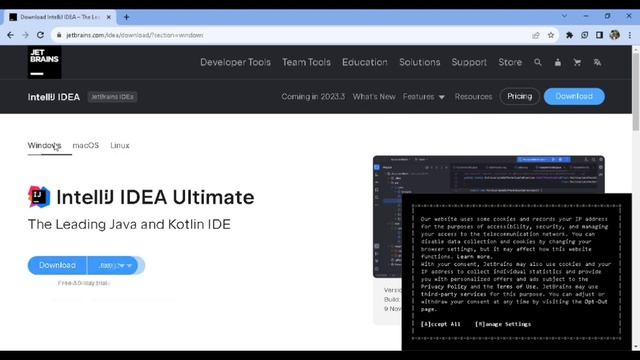This screenshot has width=640, height=360.
Task: Select the Download IntelliJ IDEA browser tab
Action: (60, 17)
